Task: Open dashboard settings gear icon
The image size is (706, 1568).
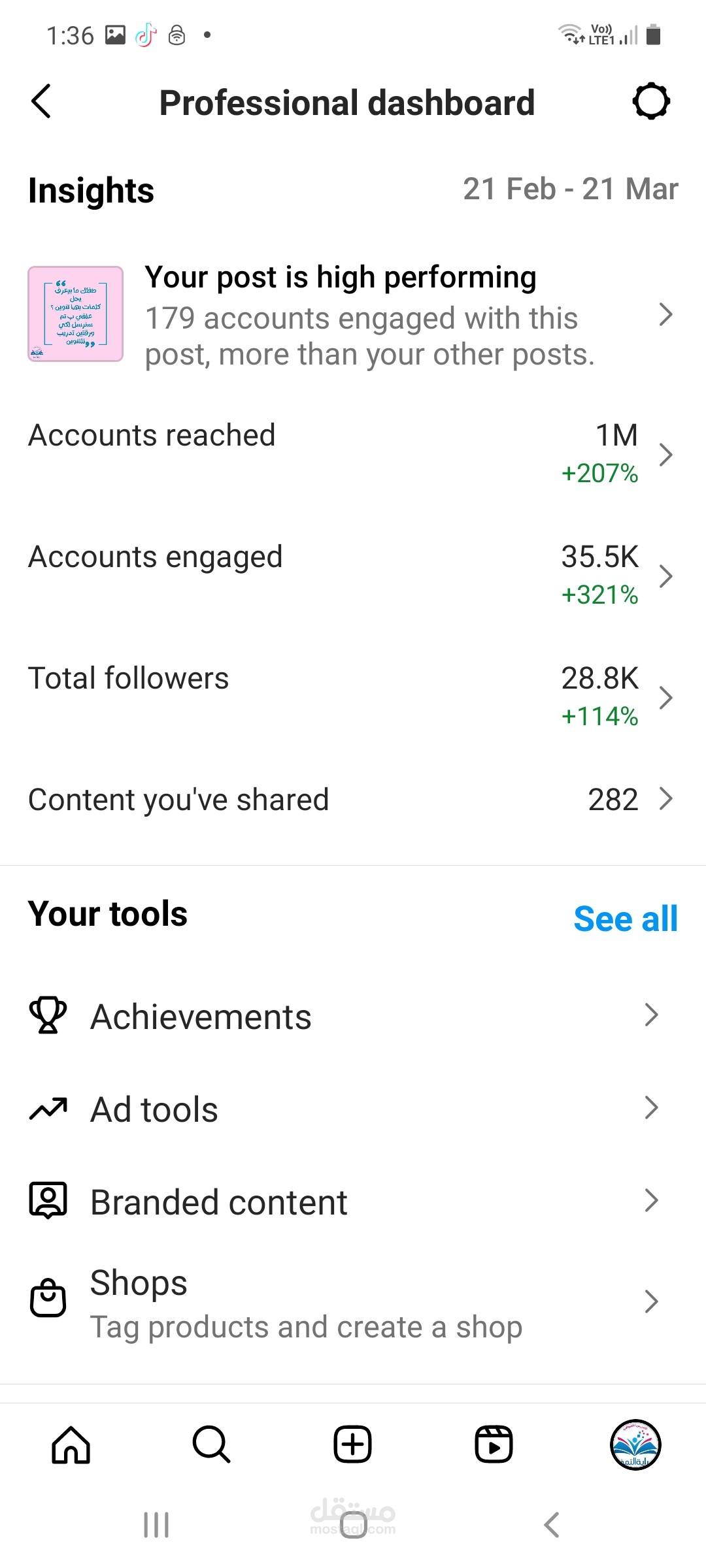Action: [651, 102]
